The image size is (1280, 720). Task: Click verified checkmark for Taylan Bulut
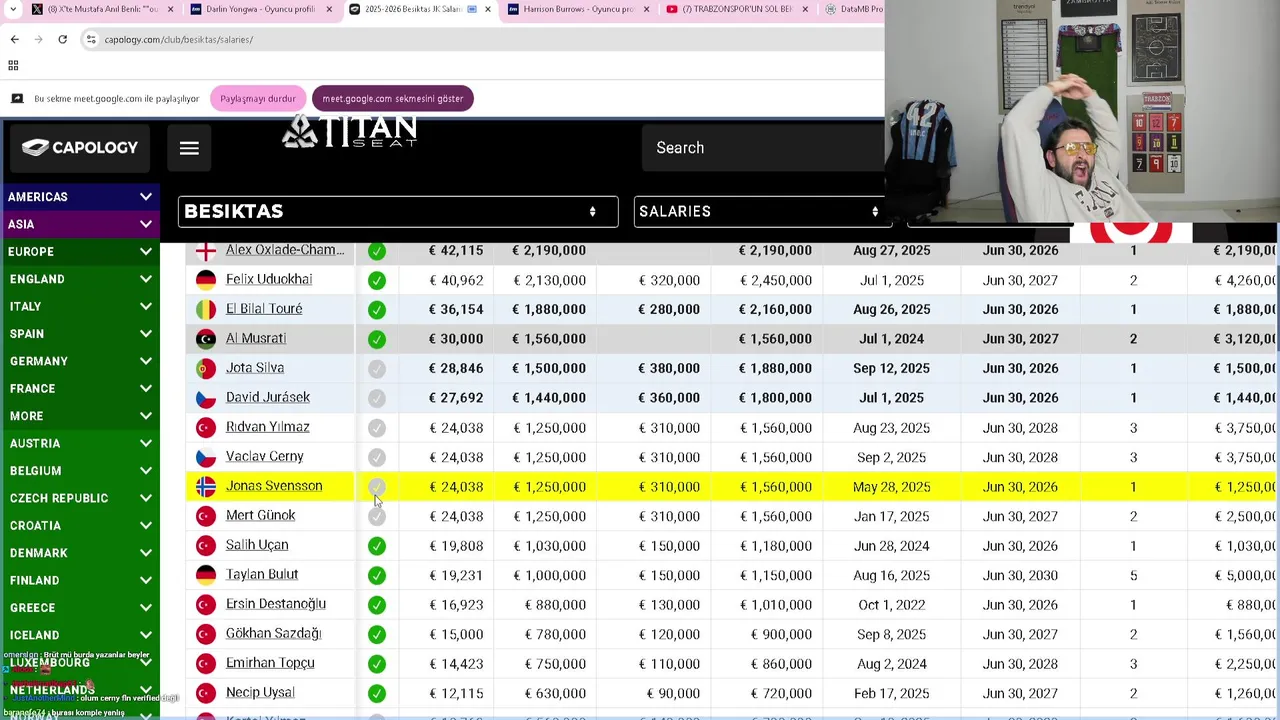tap(377, 576)
